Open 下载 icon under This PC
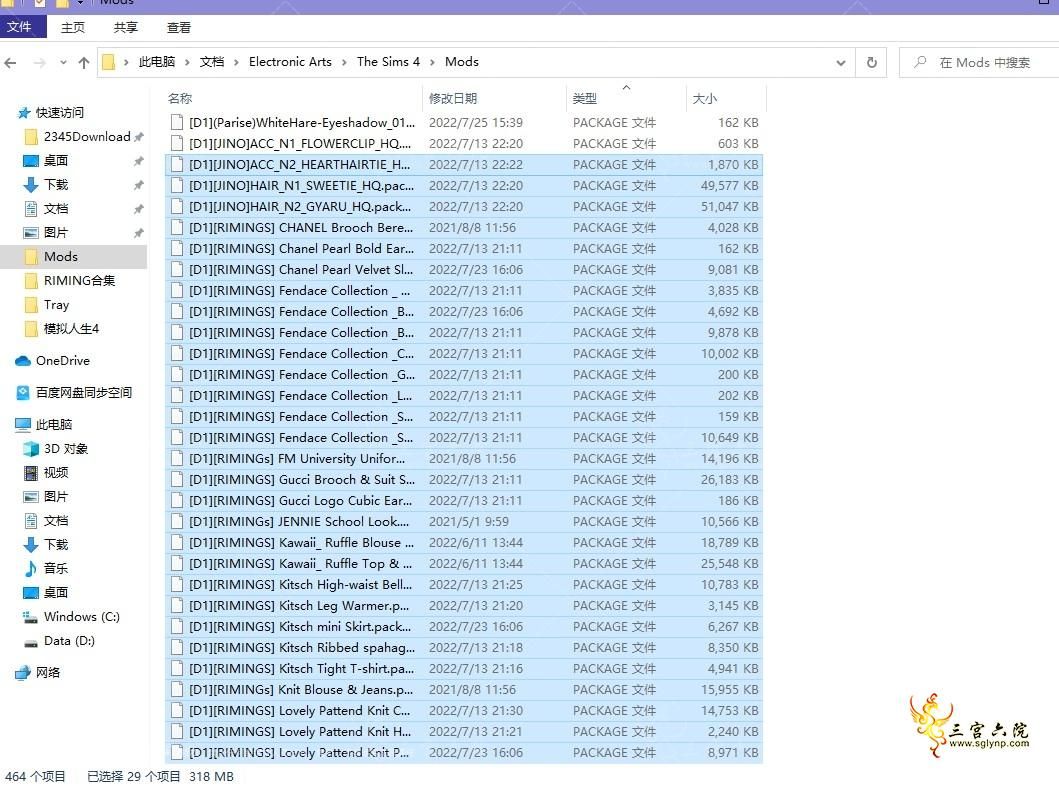This screenshot has height=788, width=1059. click(30, 545)
